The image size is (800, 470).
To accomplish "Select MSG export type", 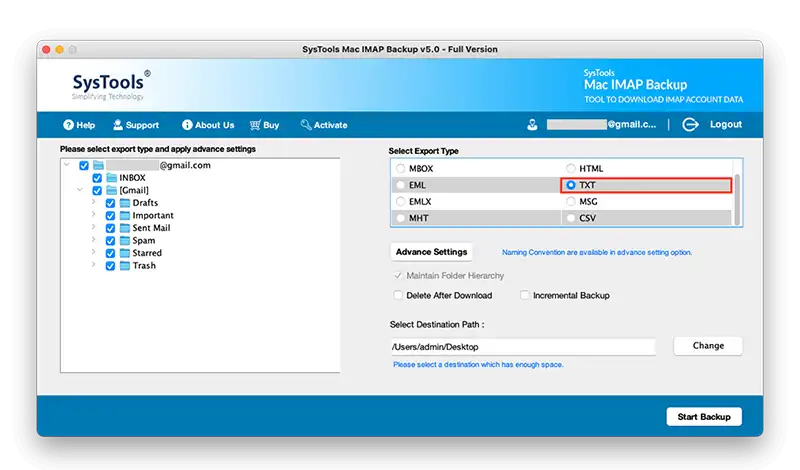I will [x=570, y=202].
